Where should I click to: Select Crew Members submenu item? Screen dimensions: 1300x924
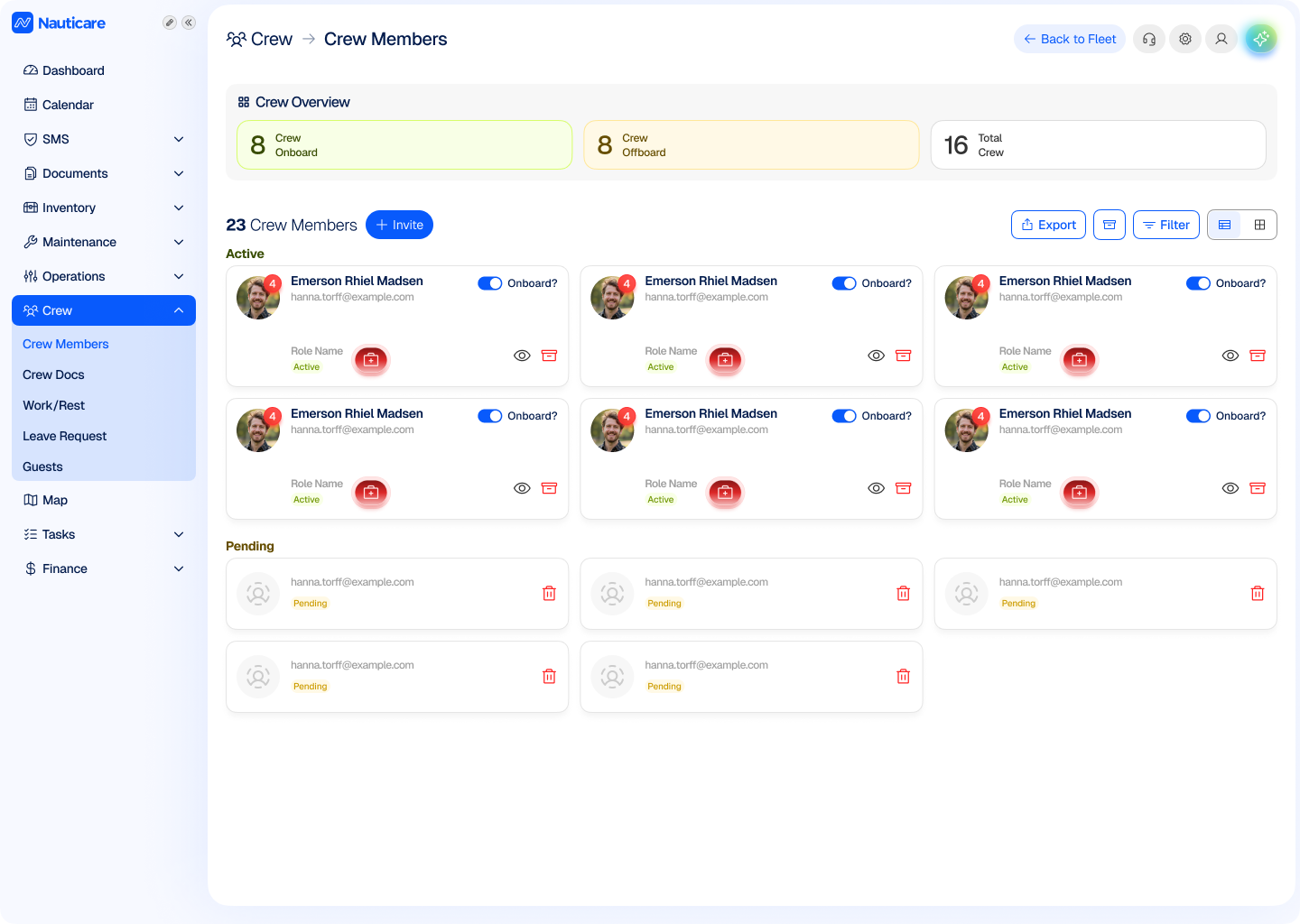click(65, 344)
